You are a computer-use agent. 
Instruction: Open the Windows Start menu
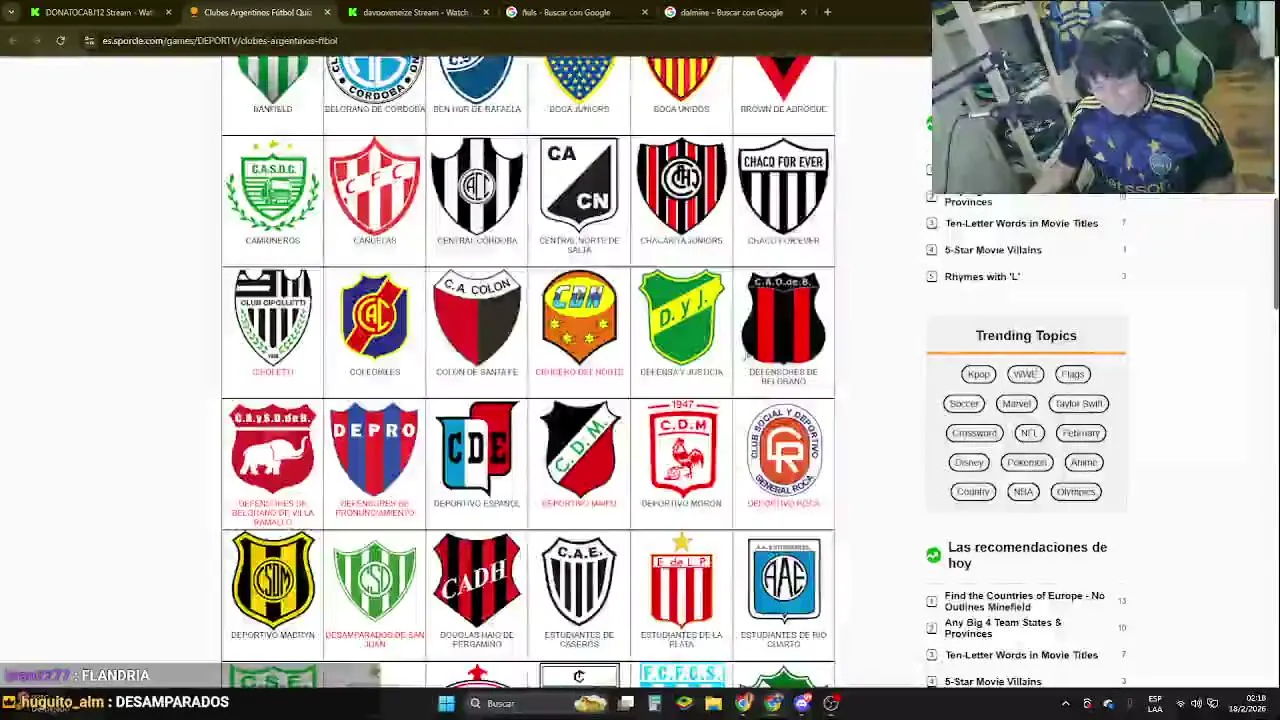click(x=446, y=703)
